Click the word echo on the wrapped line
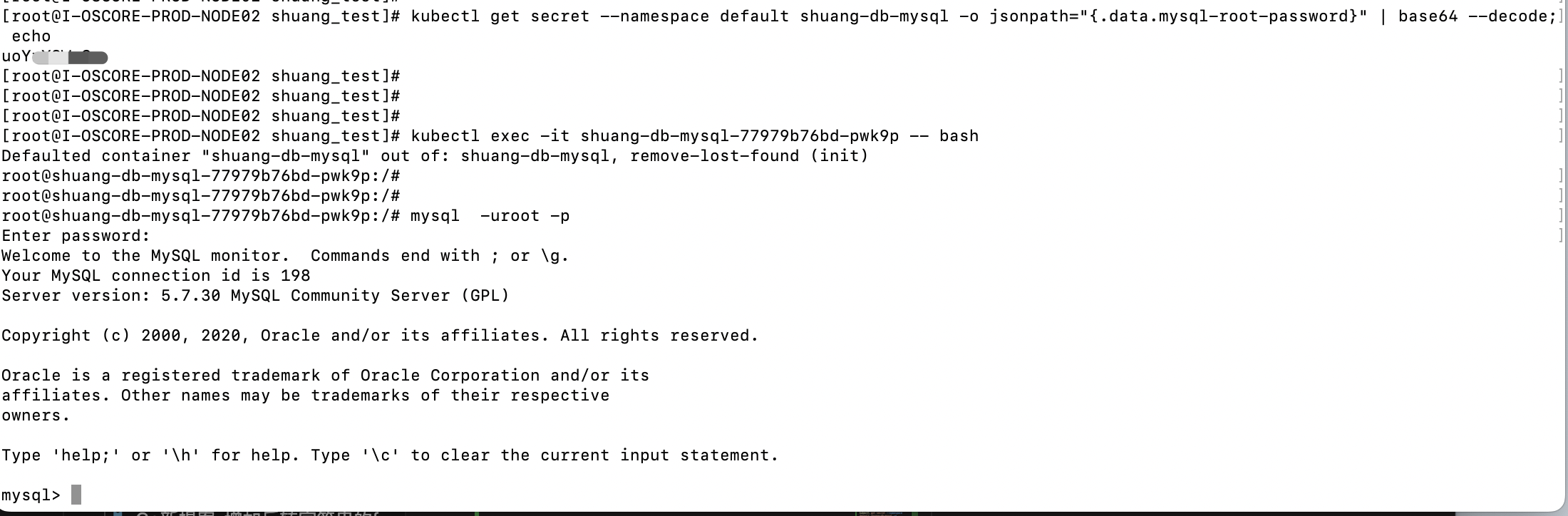Viewport: 1568px width, 516px height. tap(31, 36)
